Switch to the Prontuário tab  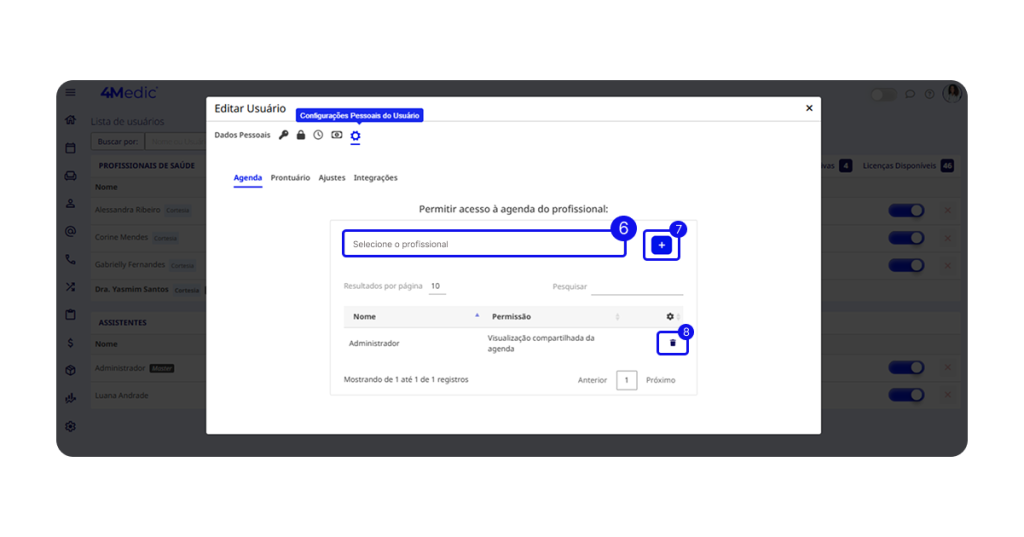click(x=290, y=178)
